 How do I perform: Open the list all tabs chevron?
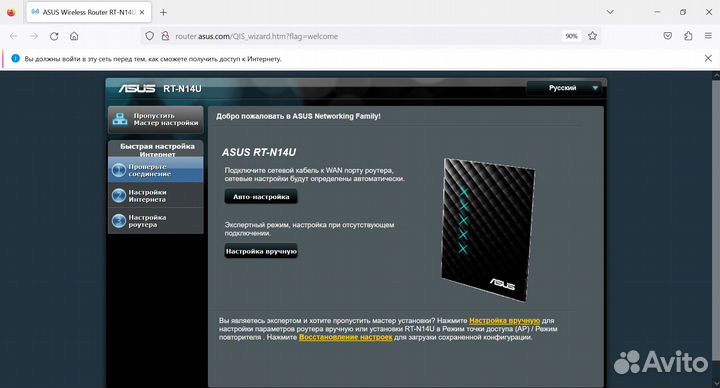coord(610,12)
